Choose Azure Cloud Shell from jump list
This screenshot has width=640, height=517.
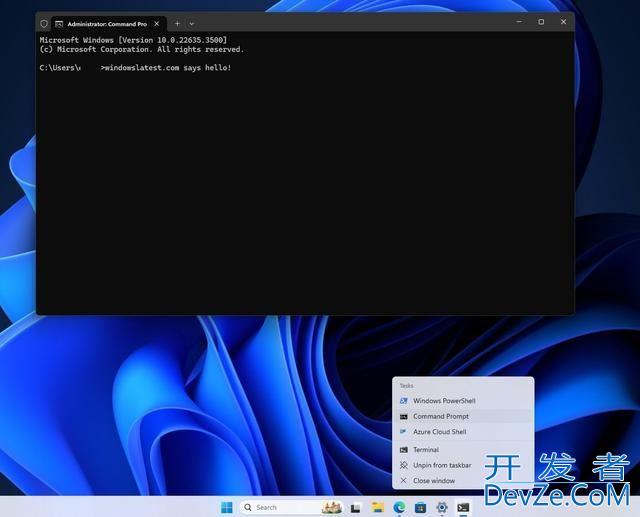(463, 432)
